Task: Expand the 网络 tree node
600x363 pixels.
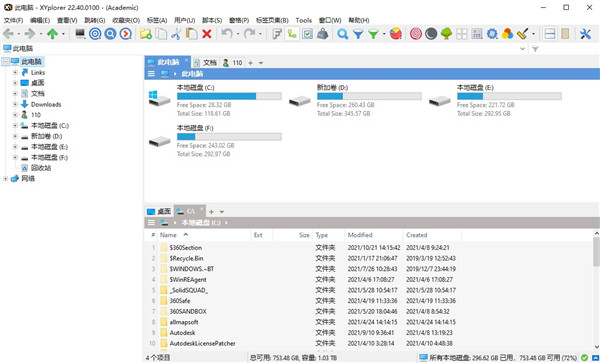Action: (5, 179)
